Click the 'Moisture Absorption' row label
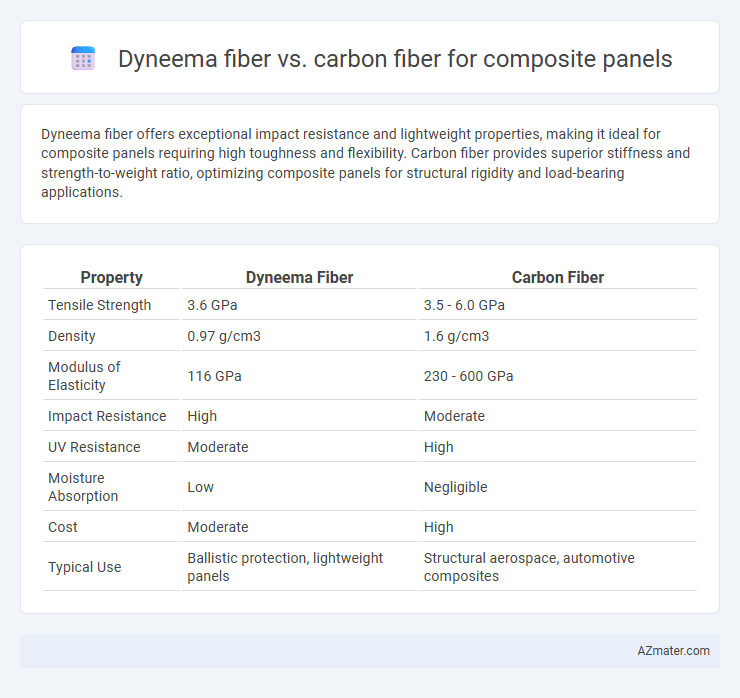The image size is (740, 698). click(x=83, y=487)
